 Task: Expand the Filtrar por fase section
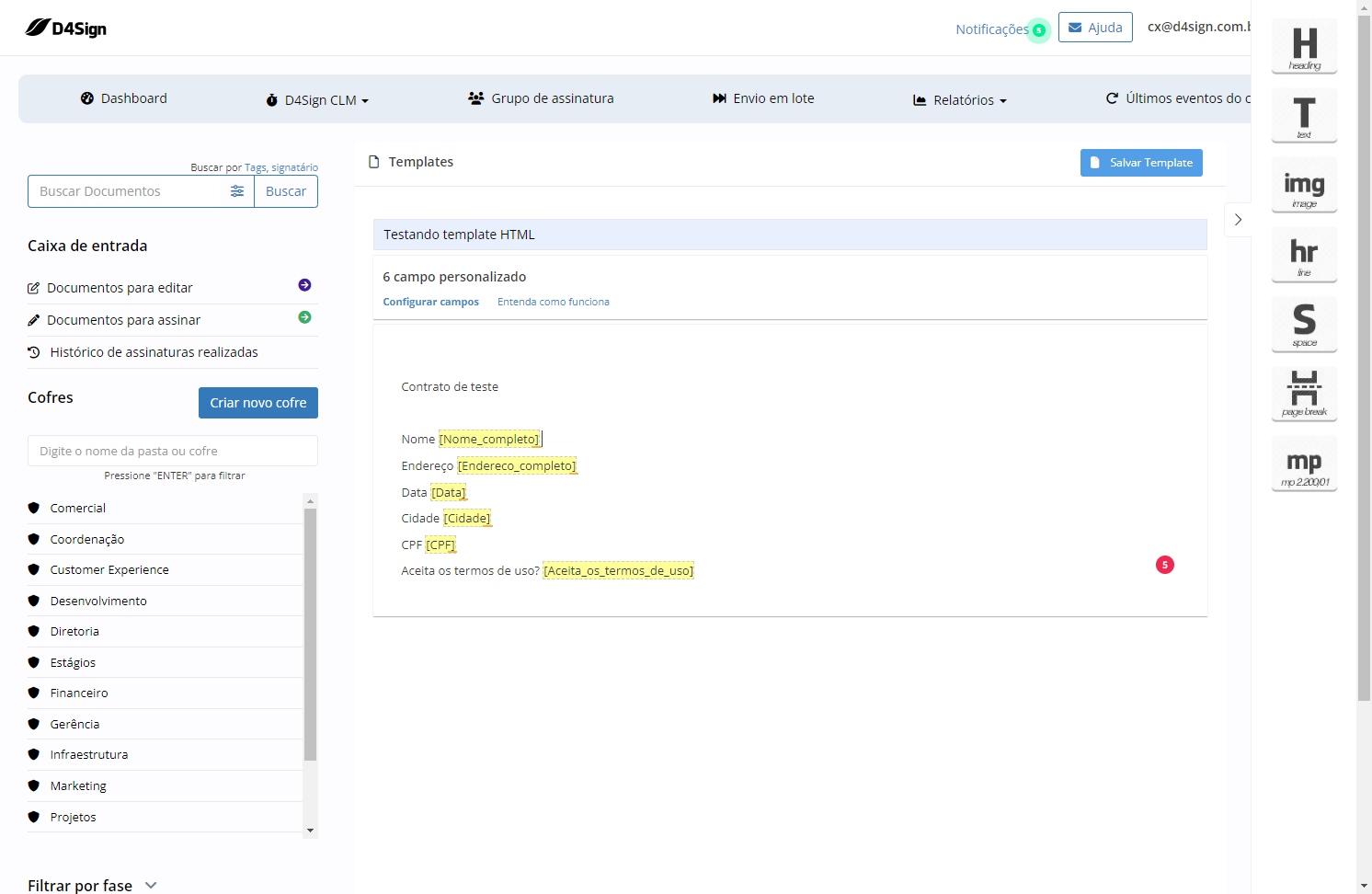point(92,885)
